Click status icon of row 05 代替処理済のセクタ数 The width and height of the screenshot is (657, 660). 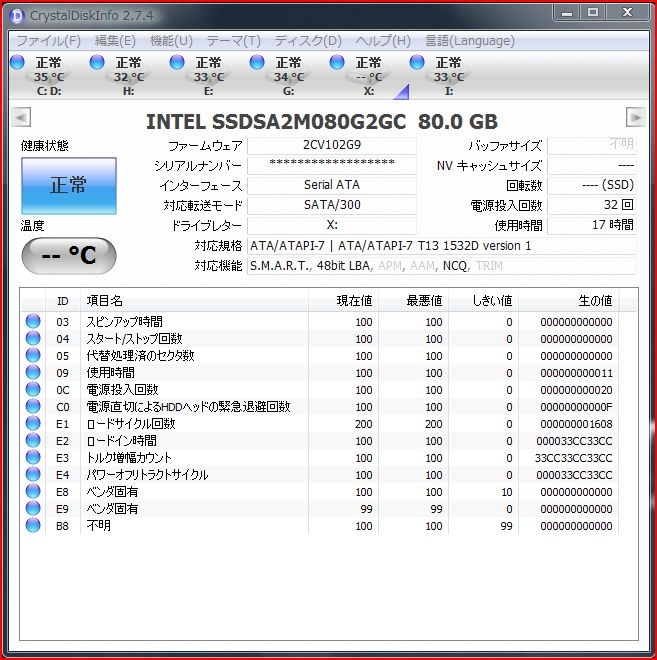(x=33, y=355)
